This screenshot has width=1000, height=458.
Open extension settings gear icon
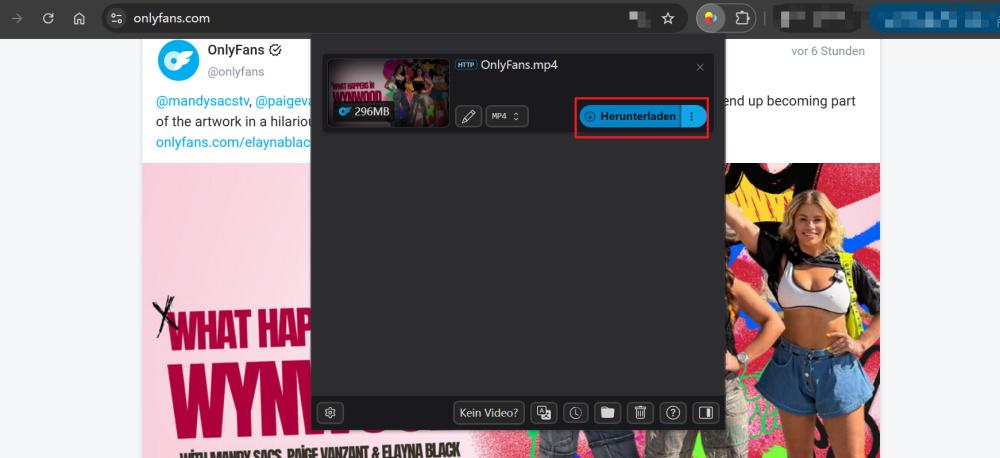[x=330, y=413]
